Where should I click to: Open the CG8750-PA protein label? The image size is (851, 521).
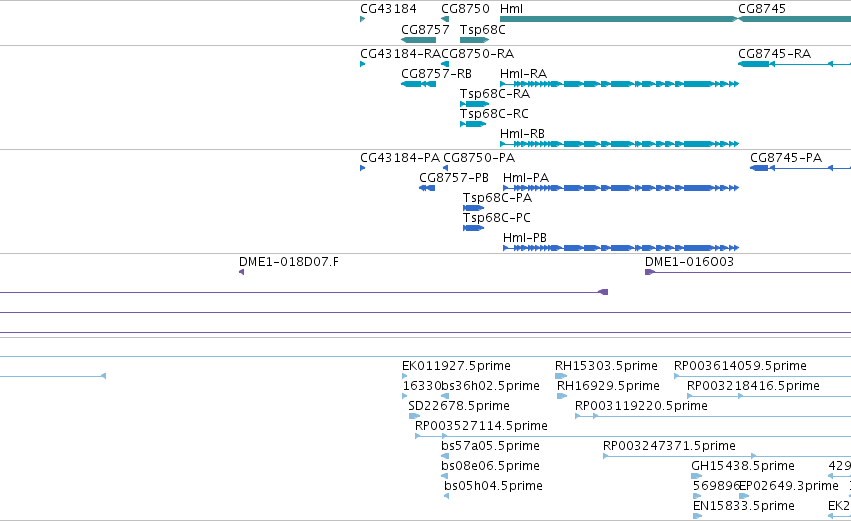click(479, 158)
